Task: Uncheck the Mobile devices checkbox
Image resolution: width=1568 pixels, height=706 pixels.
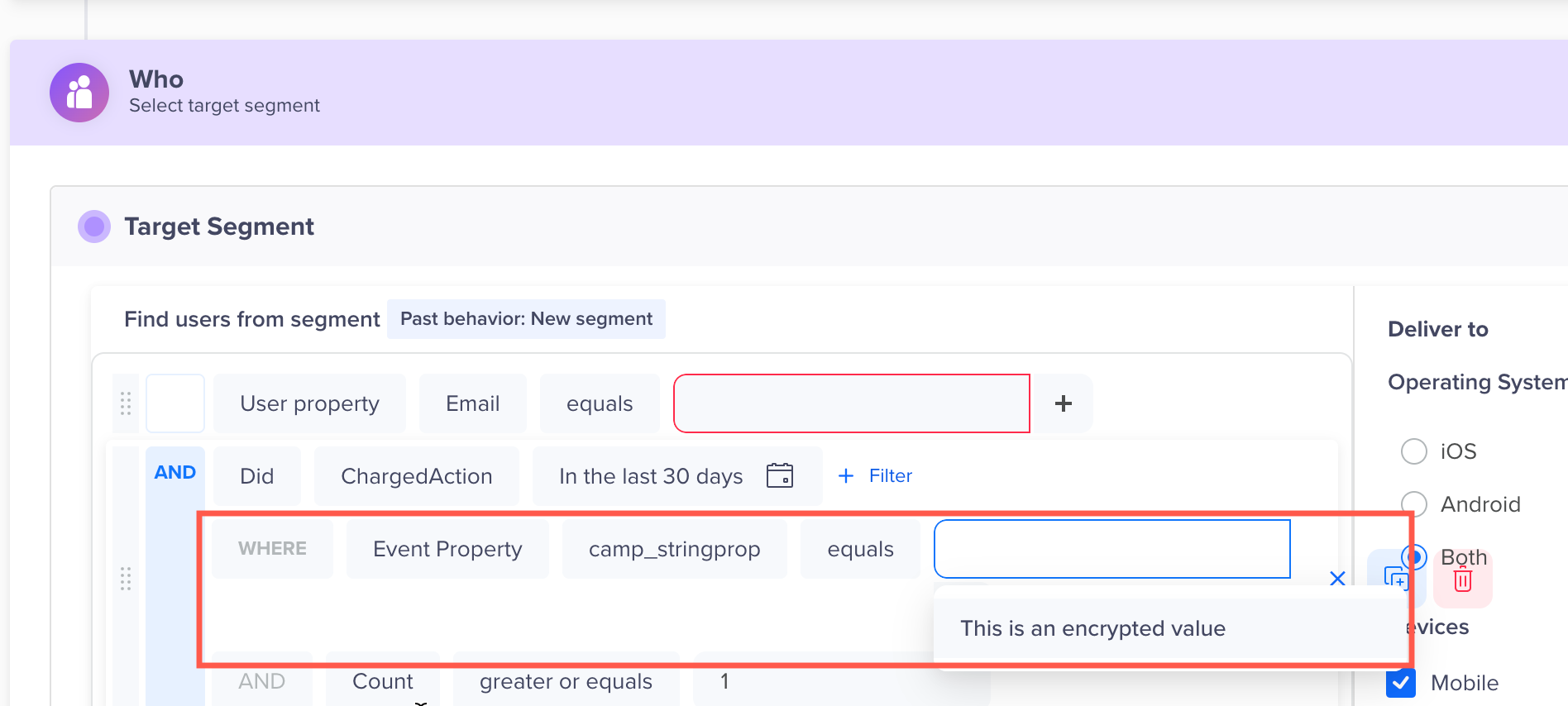Action: click(1401, 683)
